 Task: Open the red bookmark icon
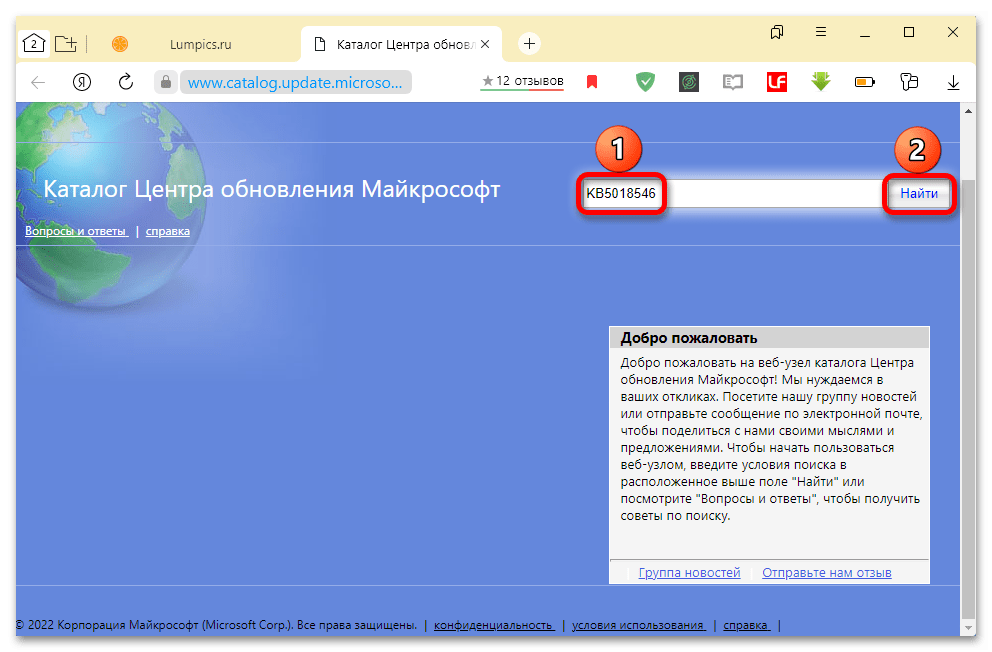(592, 82)
